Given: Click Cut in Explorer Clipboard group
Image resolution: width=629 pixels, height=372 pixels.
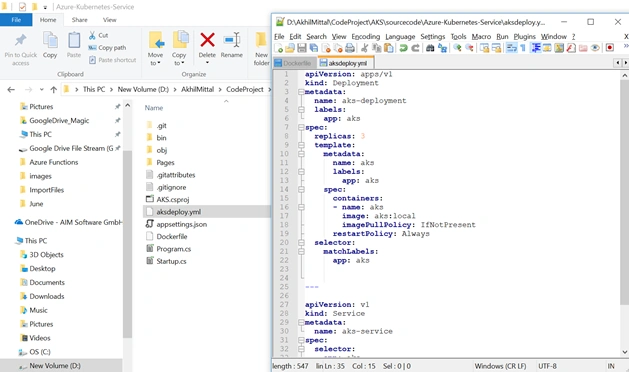Looking at the screenshot, I should [98, 35].
